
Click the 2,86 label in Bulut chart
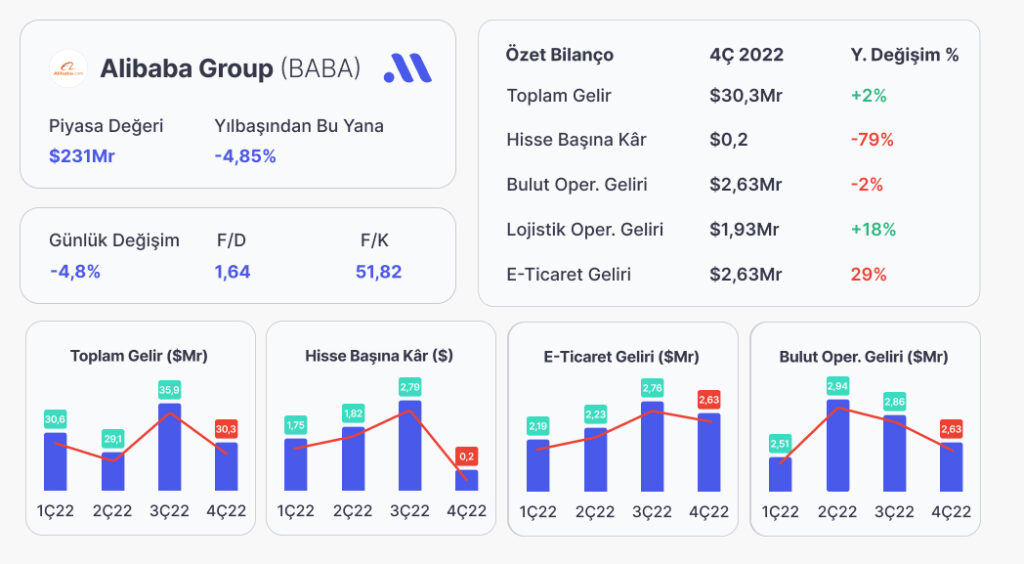tap(894, 401)
